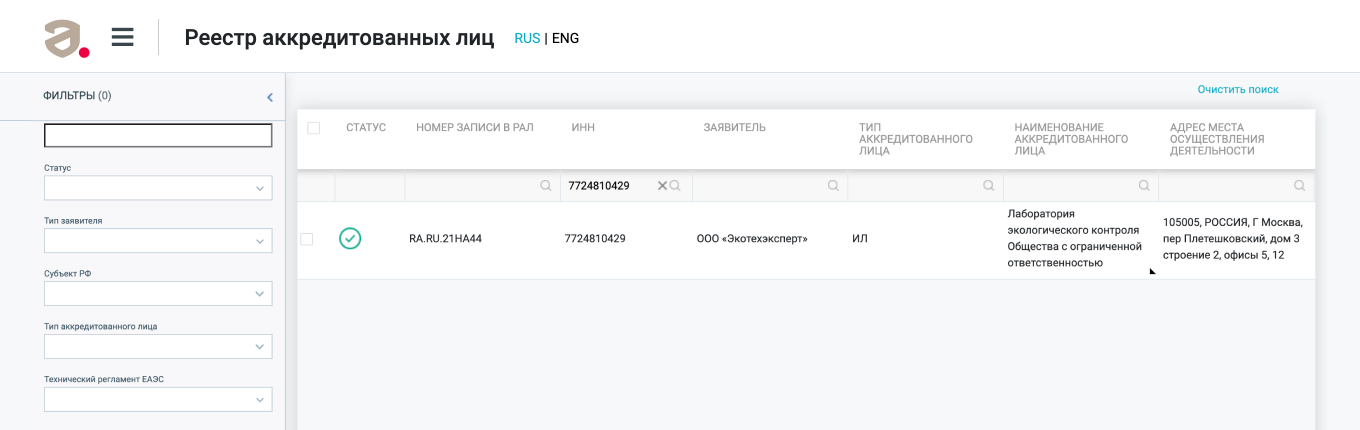Open the hamburger menu
The width and height of the screenshot is (1360, 430).
click(x=122, y=38)
